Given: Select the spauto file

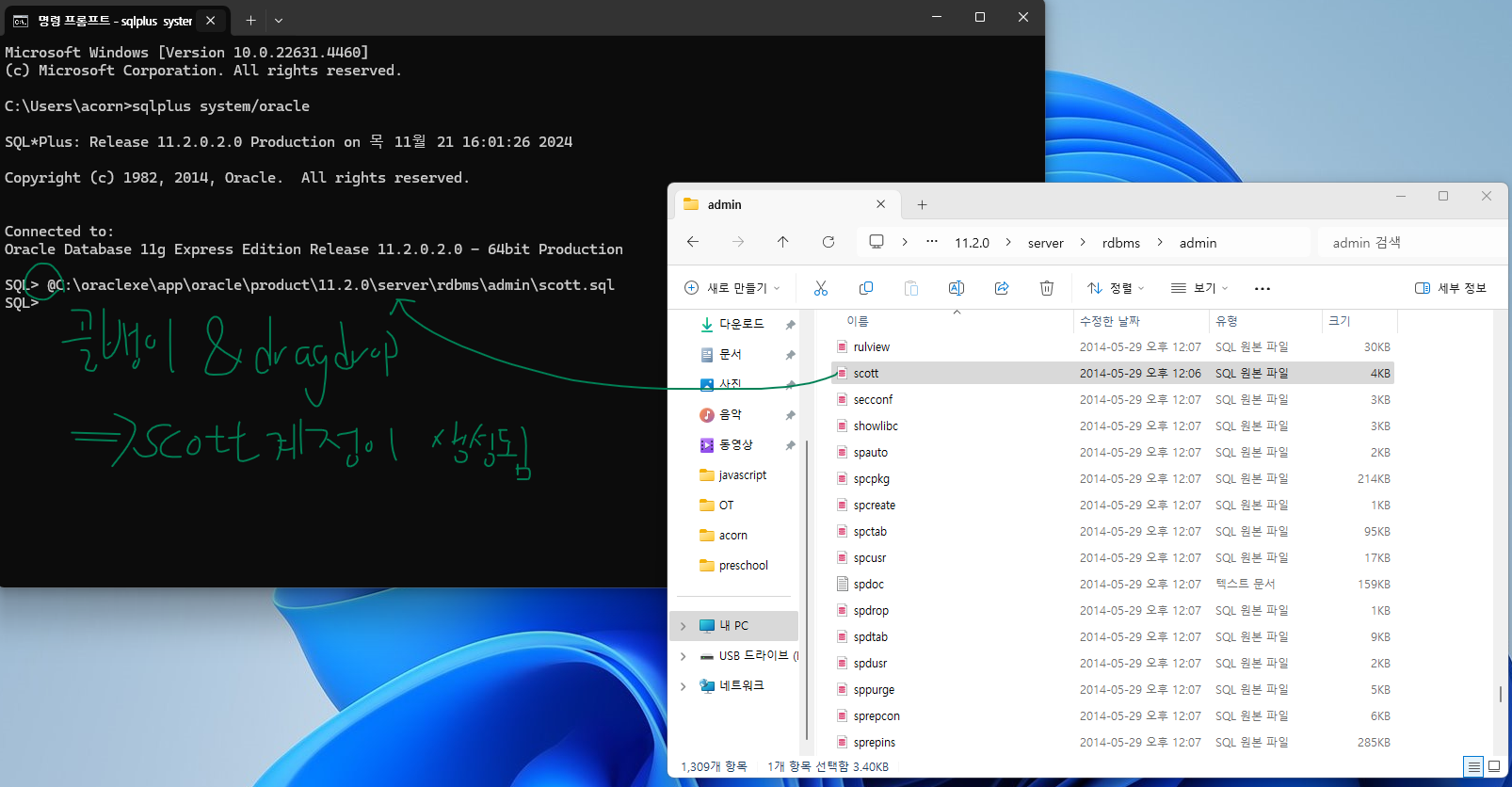Looking at the screenshot, I should coord(1113,453).
